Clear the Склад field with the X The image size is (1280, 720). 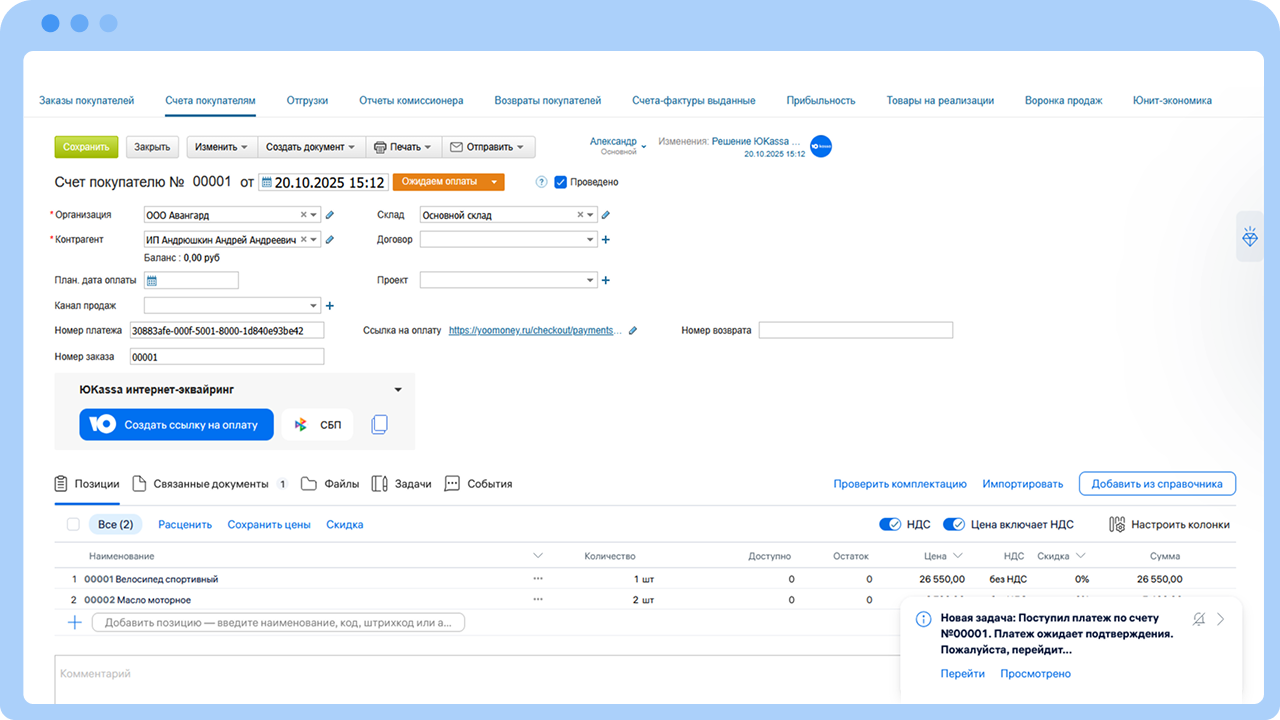580,215
